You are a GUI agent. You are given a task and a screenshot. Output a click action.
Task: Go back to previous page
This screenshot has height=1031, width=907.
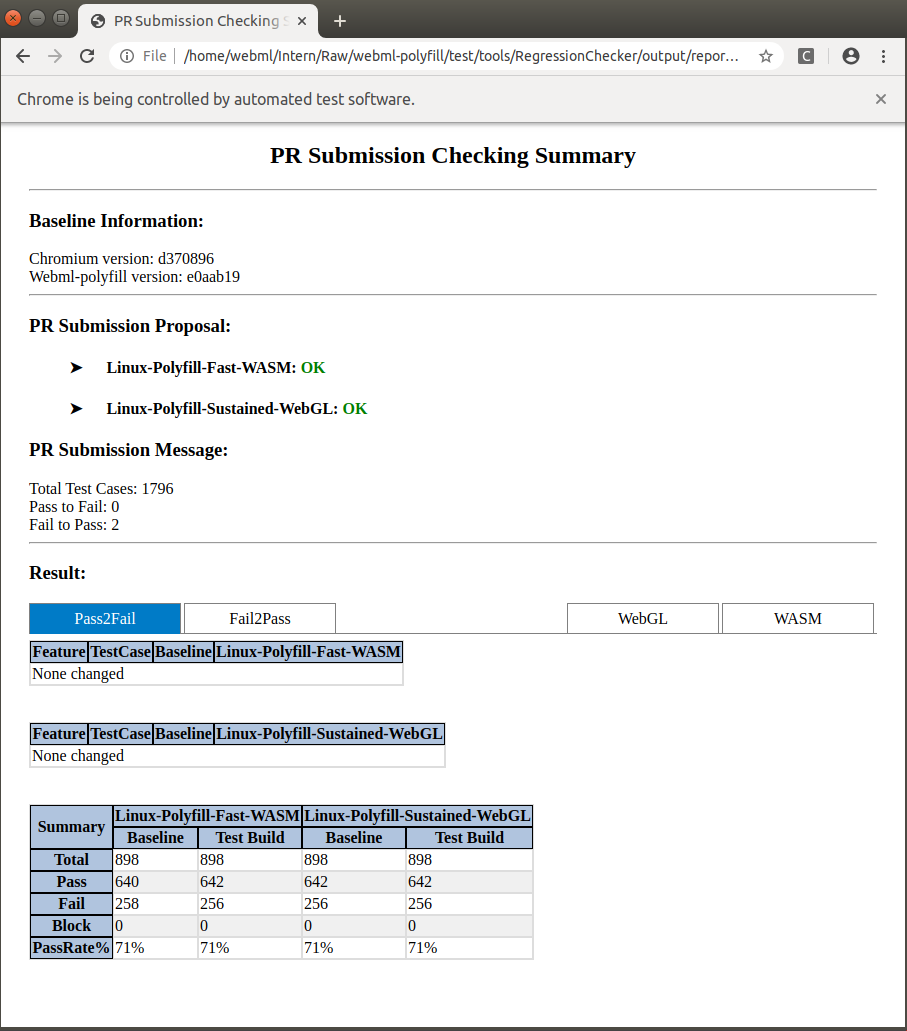23,56
